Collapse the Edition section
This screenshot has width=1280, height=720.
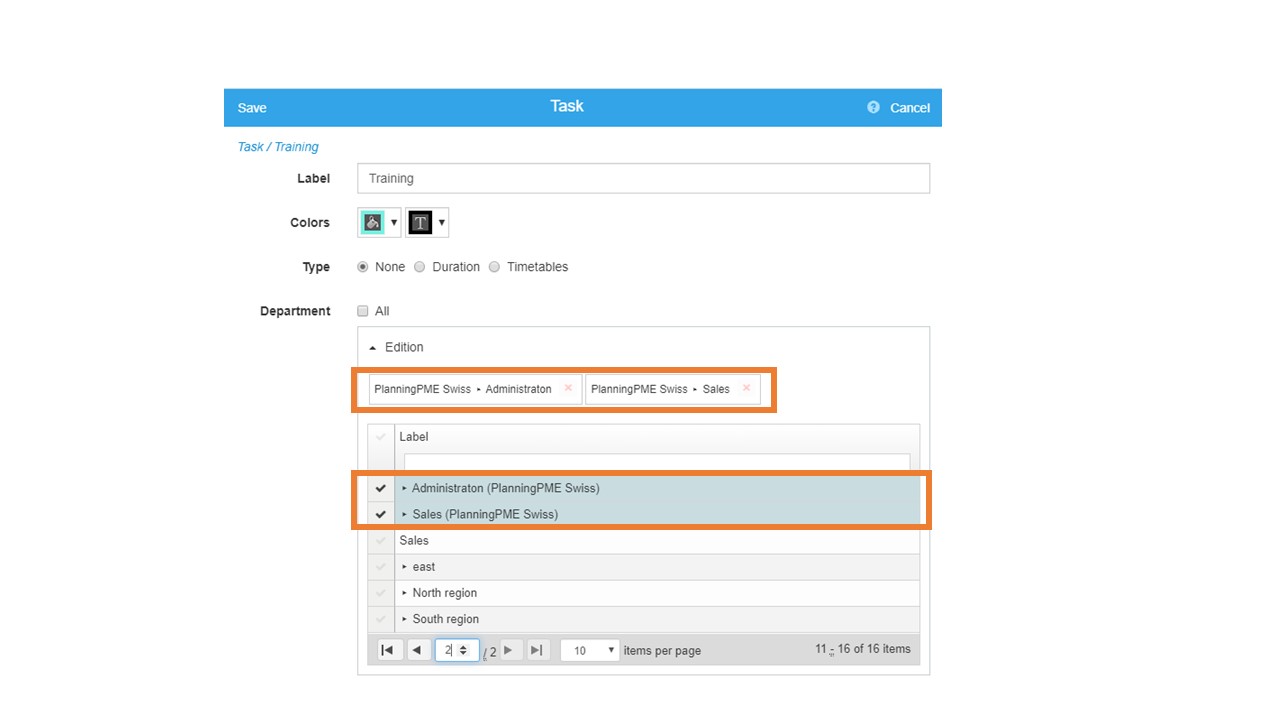(x=373, y=348)
